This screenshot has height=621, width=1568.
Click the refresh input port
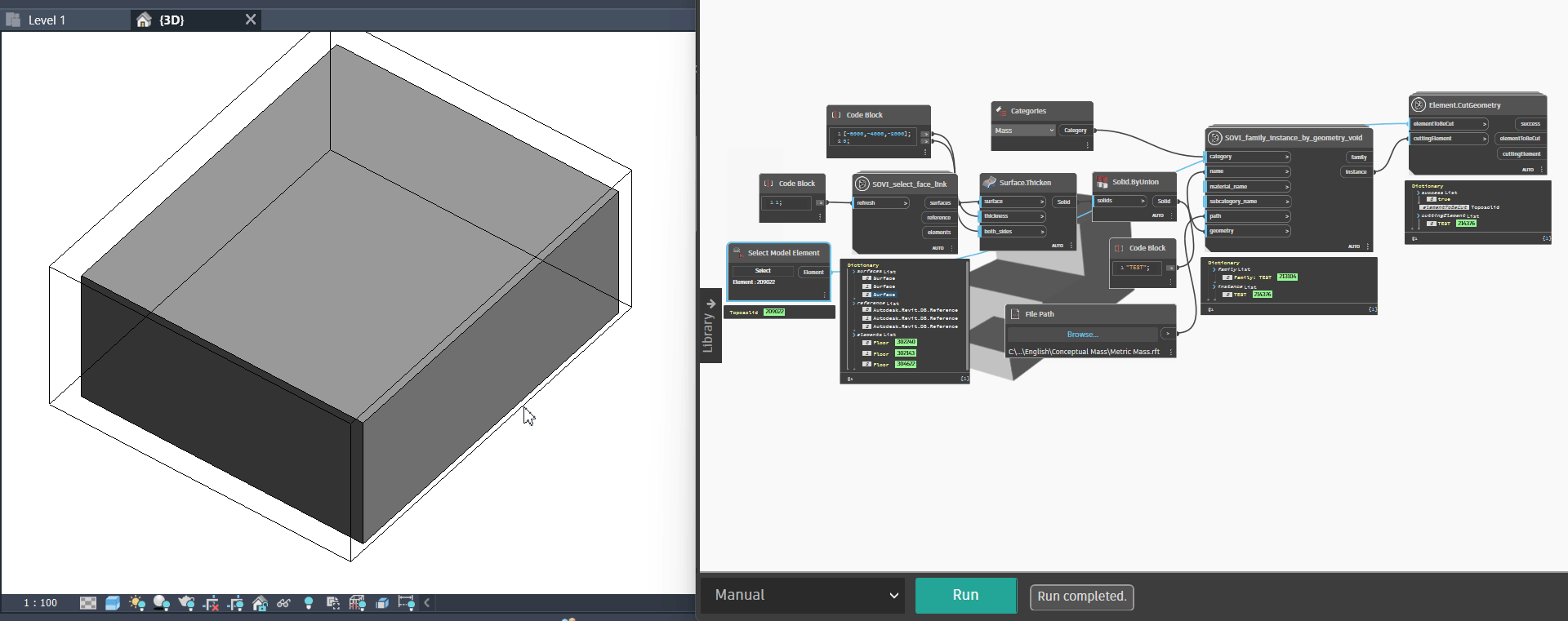click(x=882, y=203)
